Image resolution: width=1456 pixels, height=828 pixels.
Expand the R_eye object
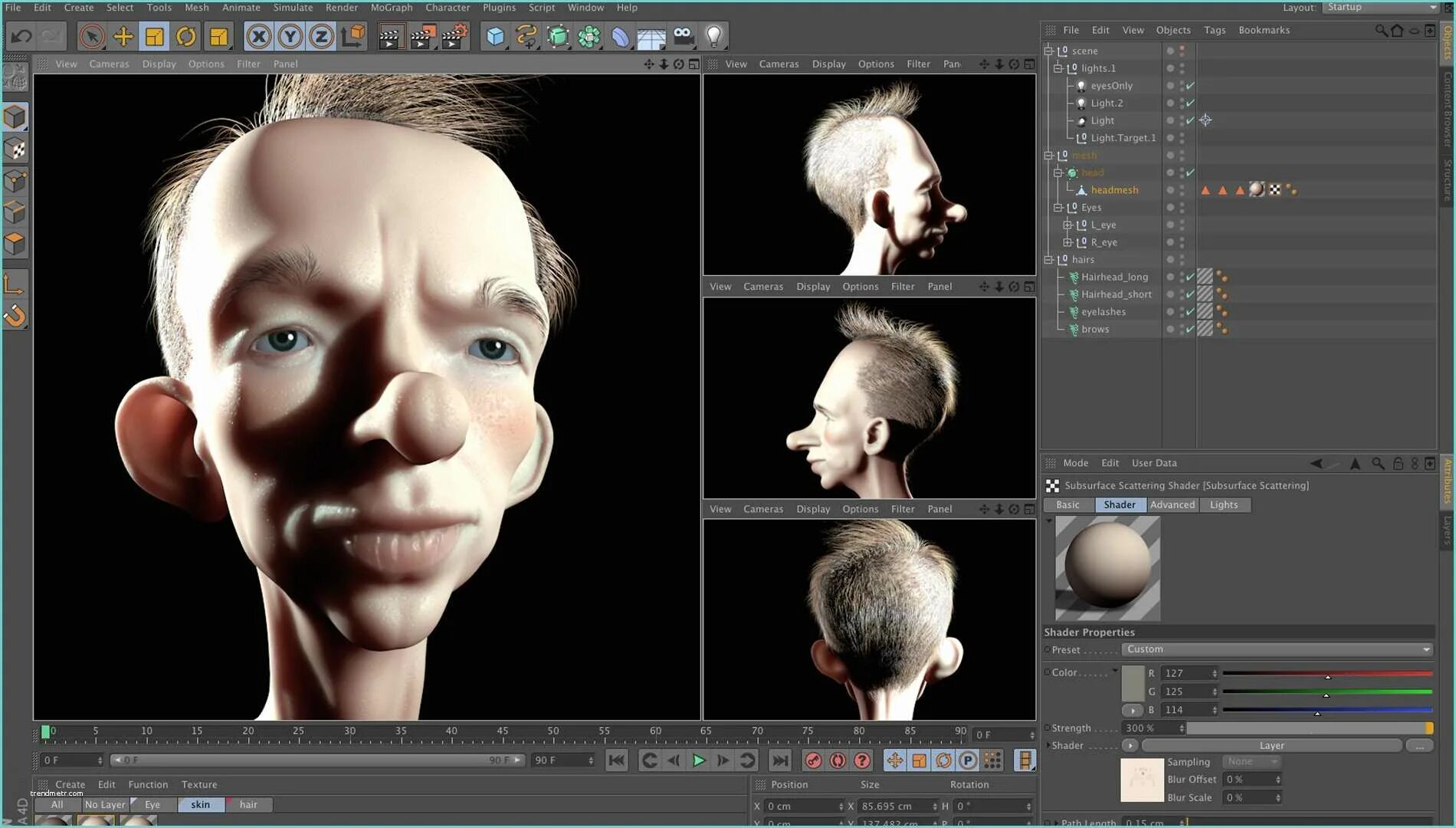point(1067,242)
